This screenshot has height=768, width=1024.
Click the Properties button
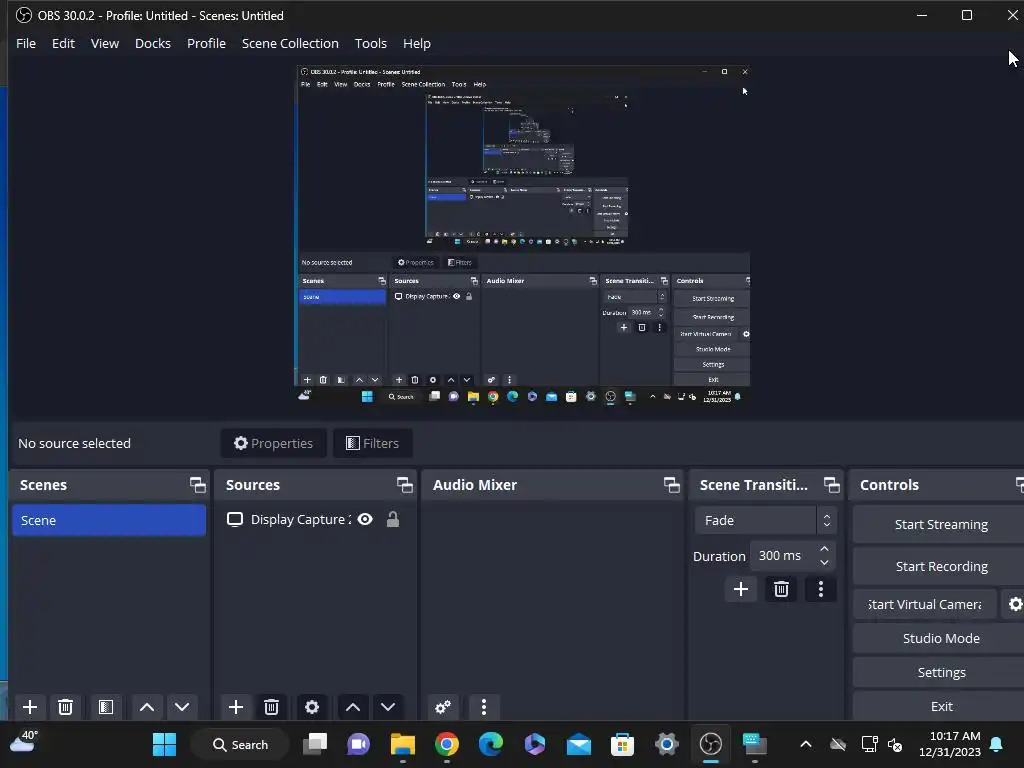pos(273,443)
